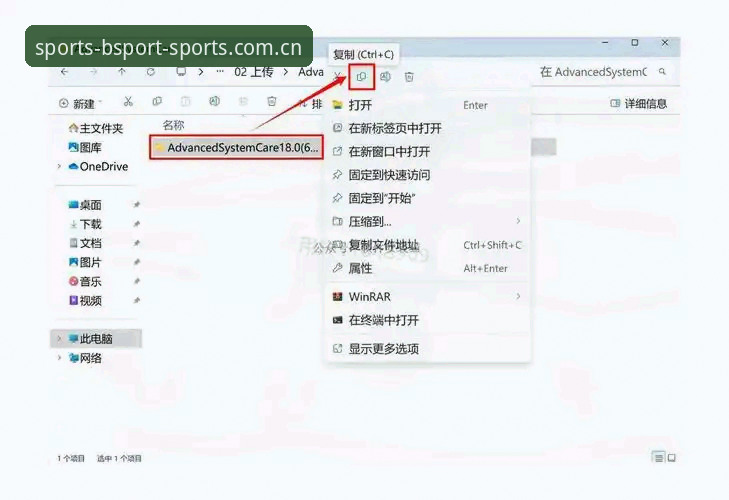Click the delete trash icon in context menu
This screenshot has height=500, width=729.
409,77
